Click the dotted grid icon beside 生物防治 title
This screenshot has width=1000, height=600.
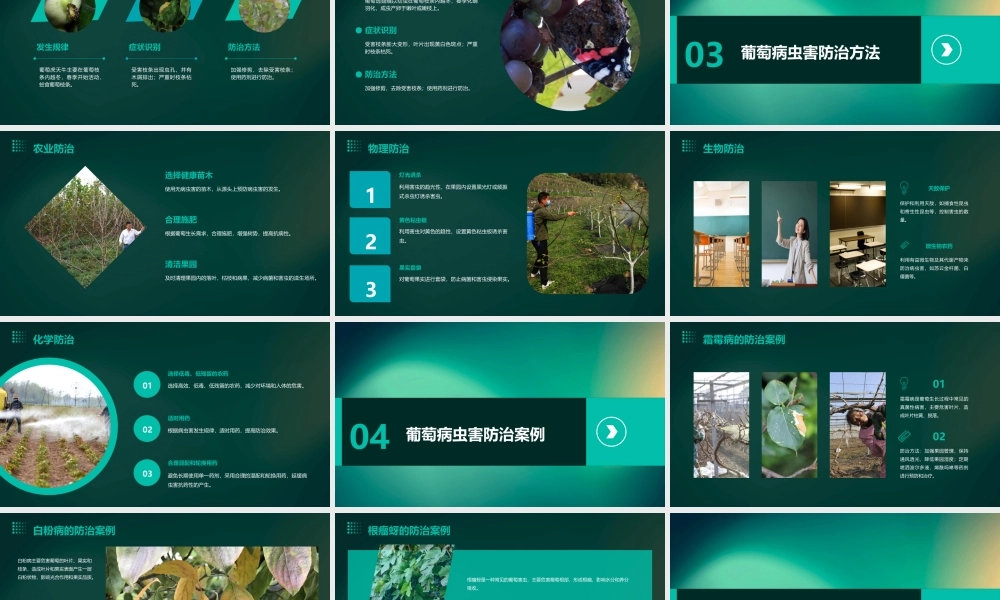pyautogui.click(x=688, y=147)
